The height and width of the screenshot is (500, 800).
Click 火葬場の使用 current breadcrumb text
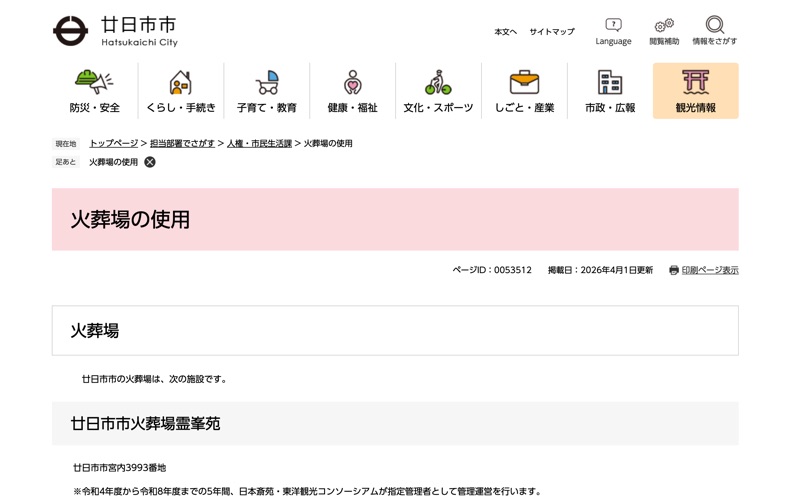point(328,143)
